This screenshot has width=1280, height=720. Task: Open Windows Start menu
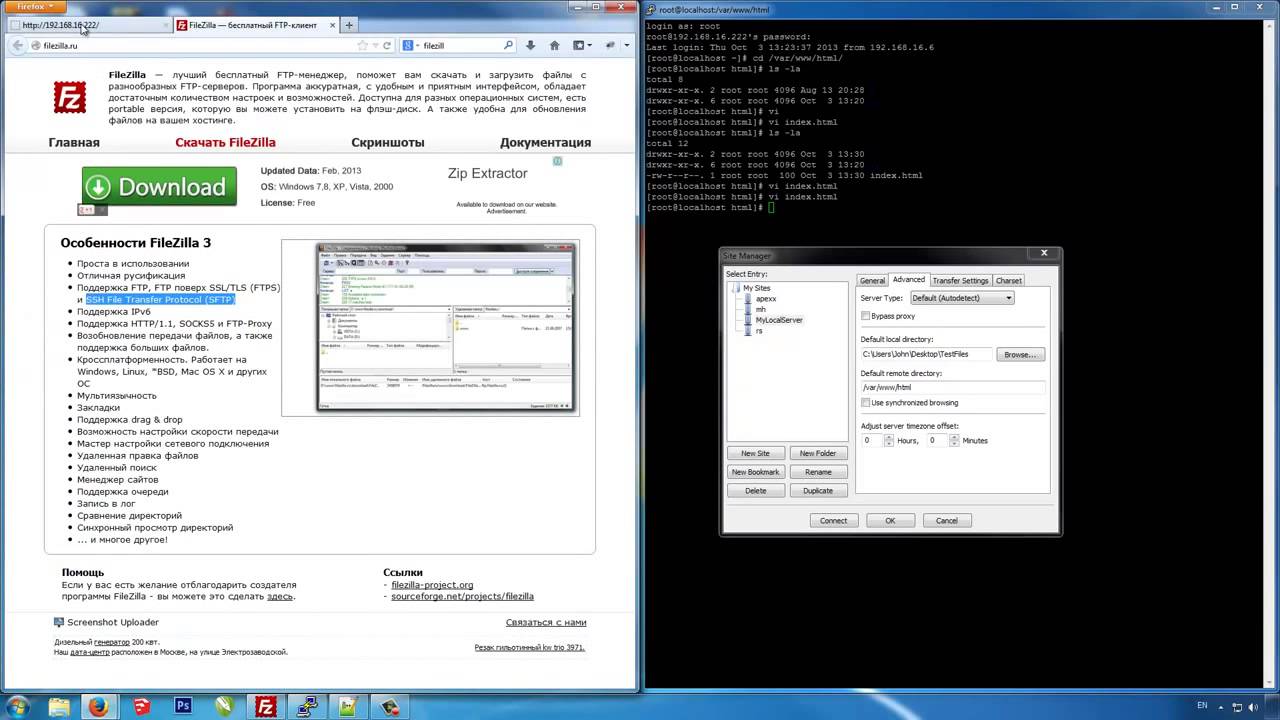click(18, 706)
